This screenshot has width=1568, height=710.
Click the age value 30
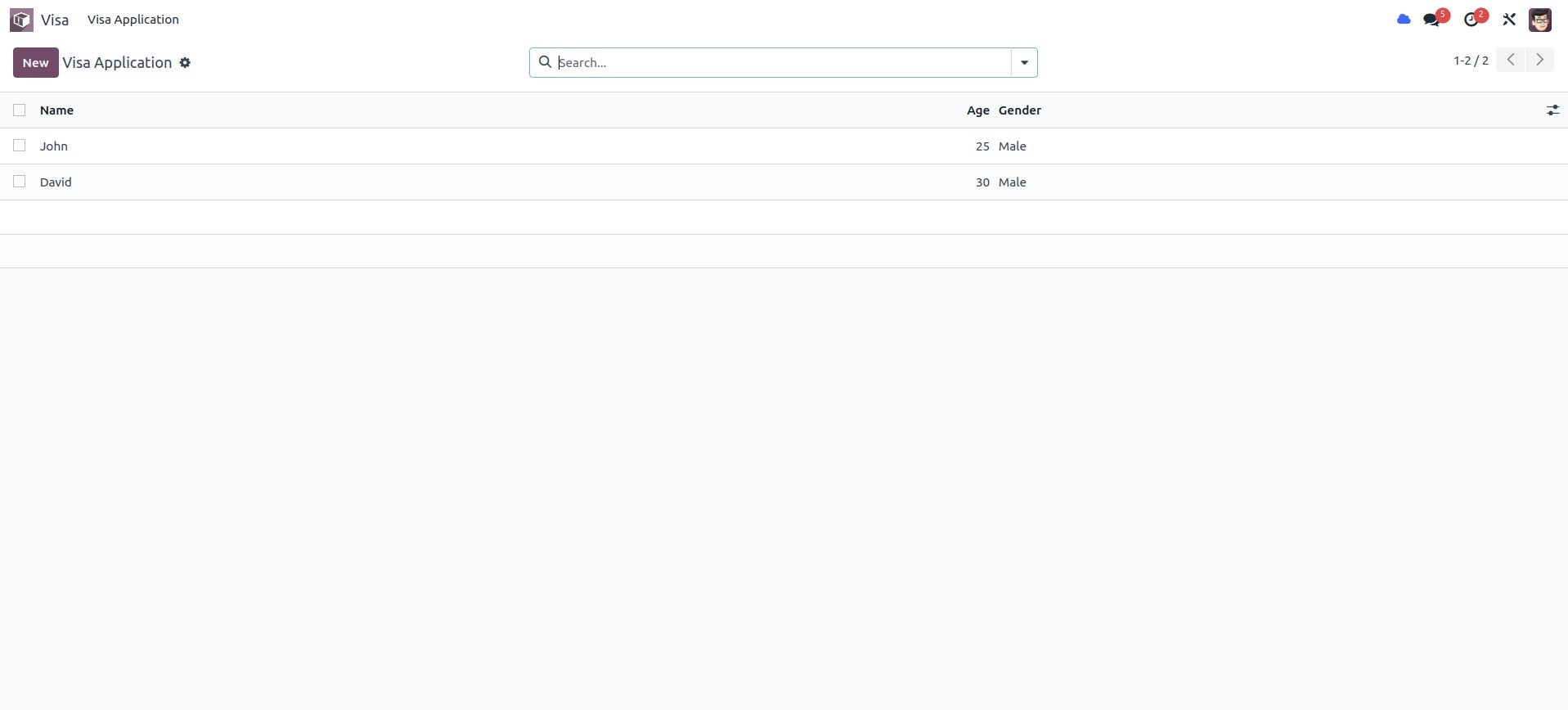(982, 182)
